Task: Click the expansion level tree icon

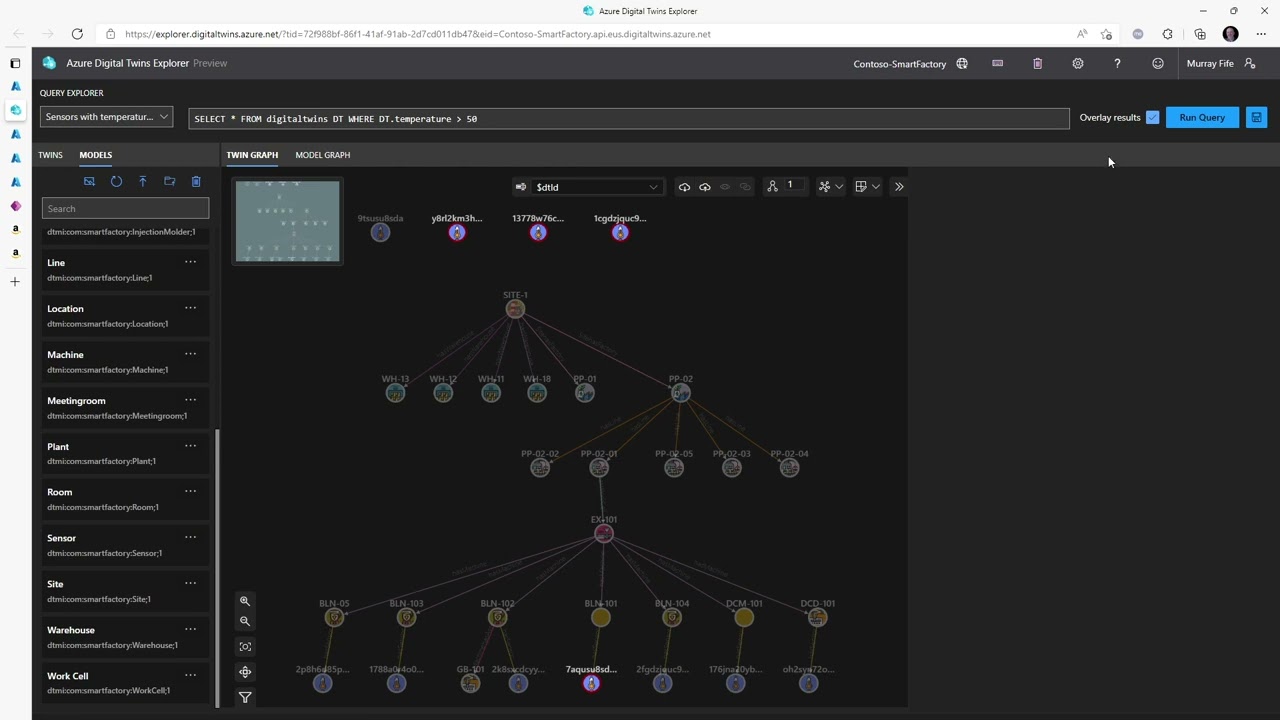Action: tap(772, 187)
